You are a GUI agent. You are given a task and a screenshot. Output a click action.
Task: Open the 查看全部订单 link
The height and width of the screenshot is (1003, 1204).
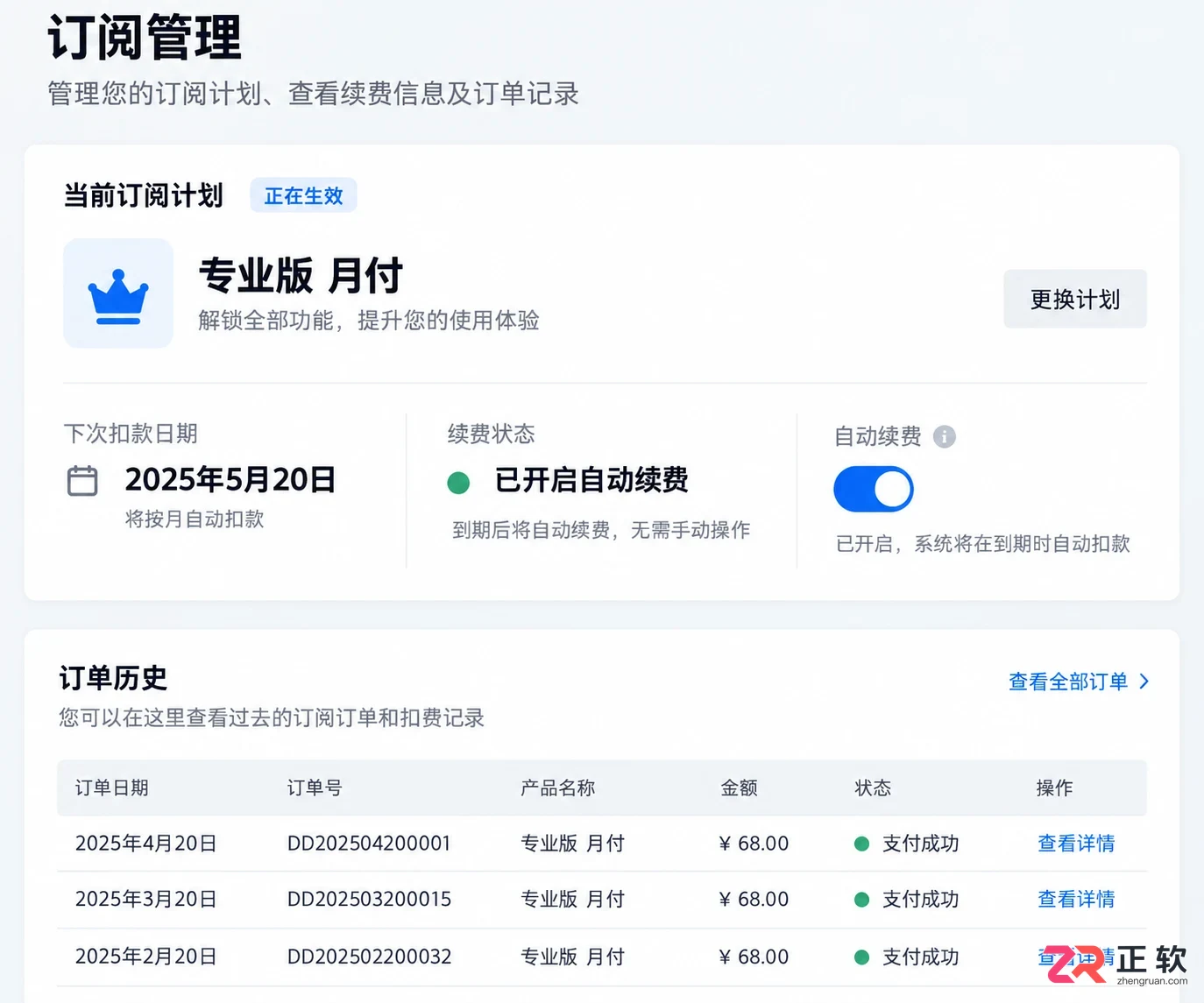tap(1068, 682)
